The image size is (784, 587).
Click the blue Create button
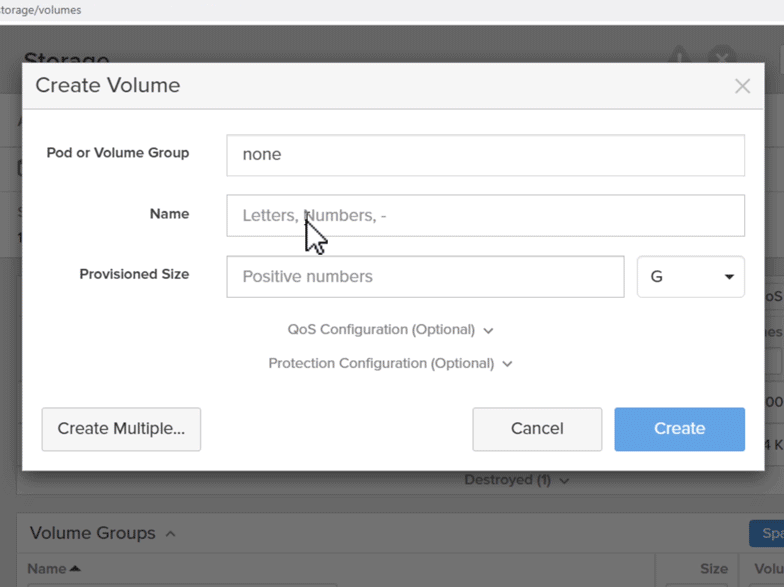pos(679,429)
